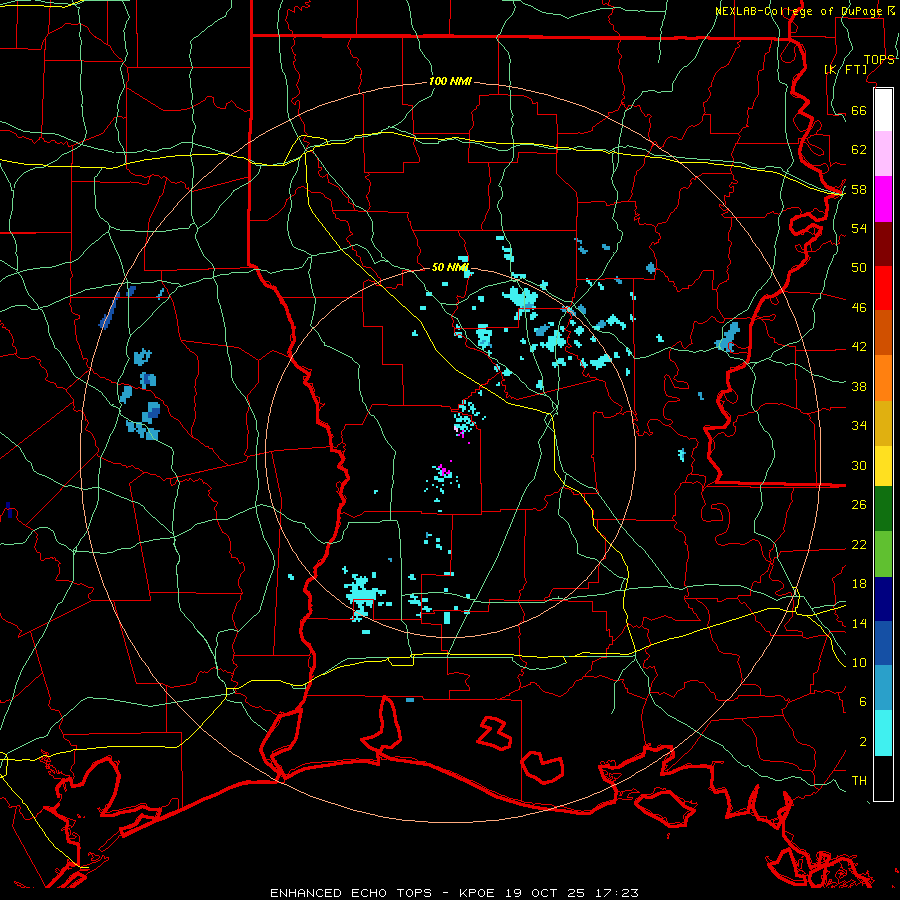Click the TH legend label
900x900 pixels.
859,781
